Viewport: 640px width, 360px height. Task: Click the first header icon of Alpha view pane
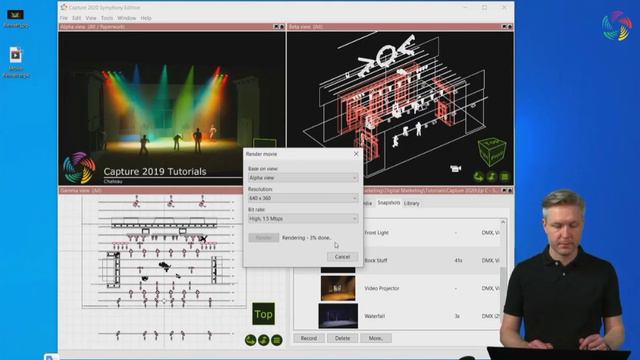click(276, 27)
